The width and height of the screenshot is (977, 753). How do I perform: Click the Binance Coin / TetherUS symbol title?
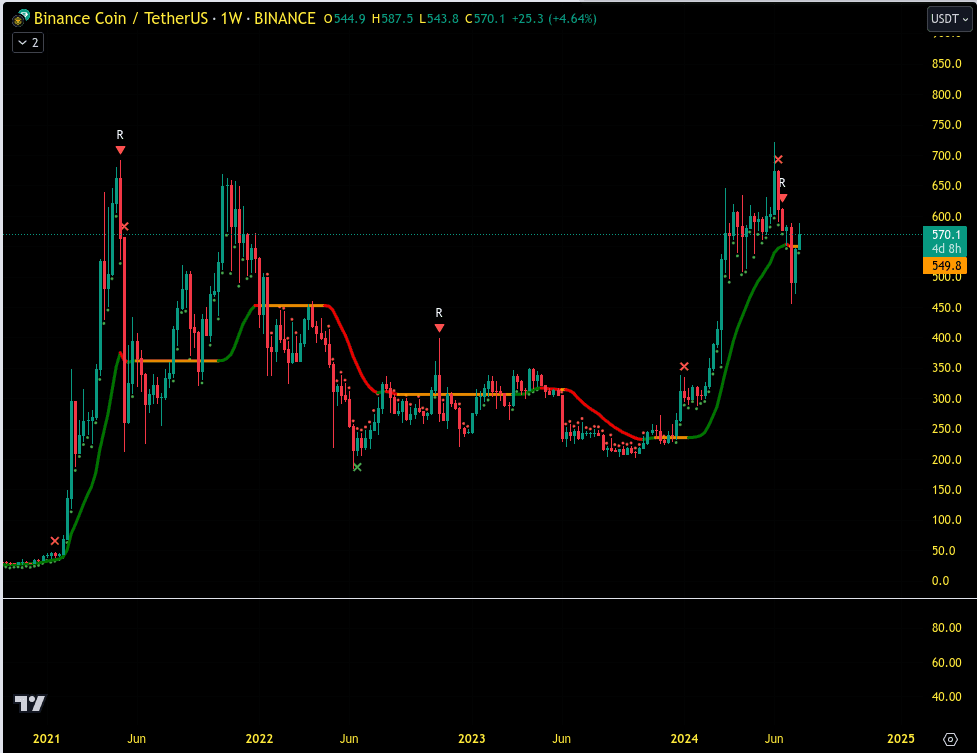coord(121,19)
